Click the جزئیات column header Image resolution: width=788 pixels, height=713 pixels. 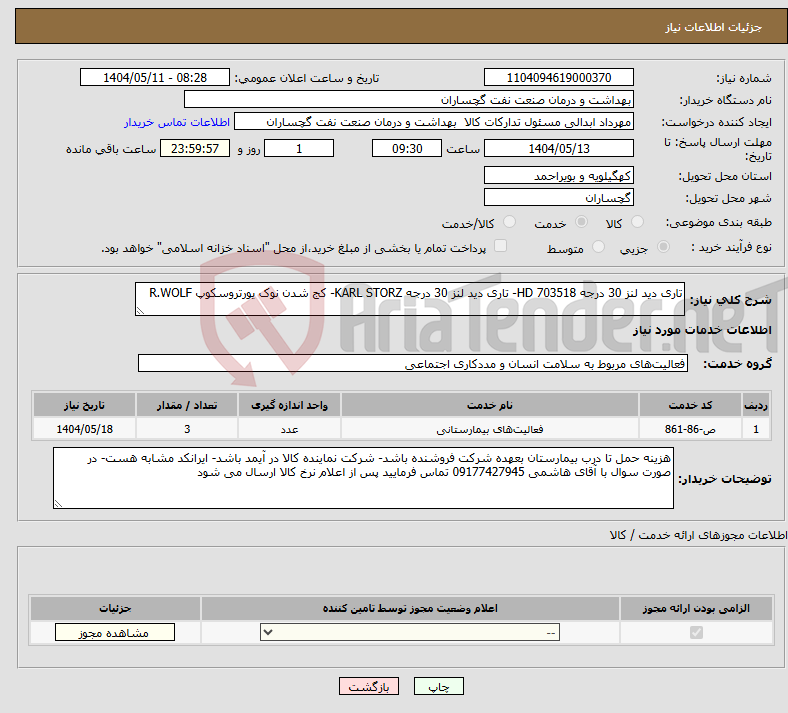point(115,608)
